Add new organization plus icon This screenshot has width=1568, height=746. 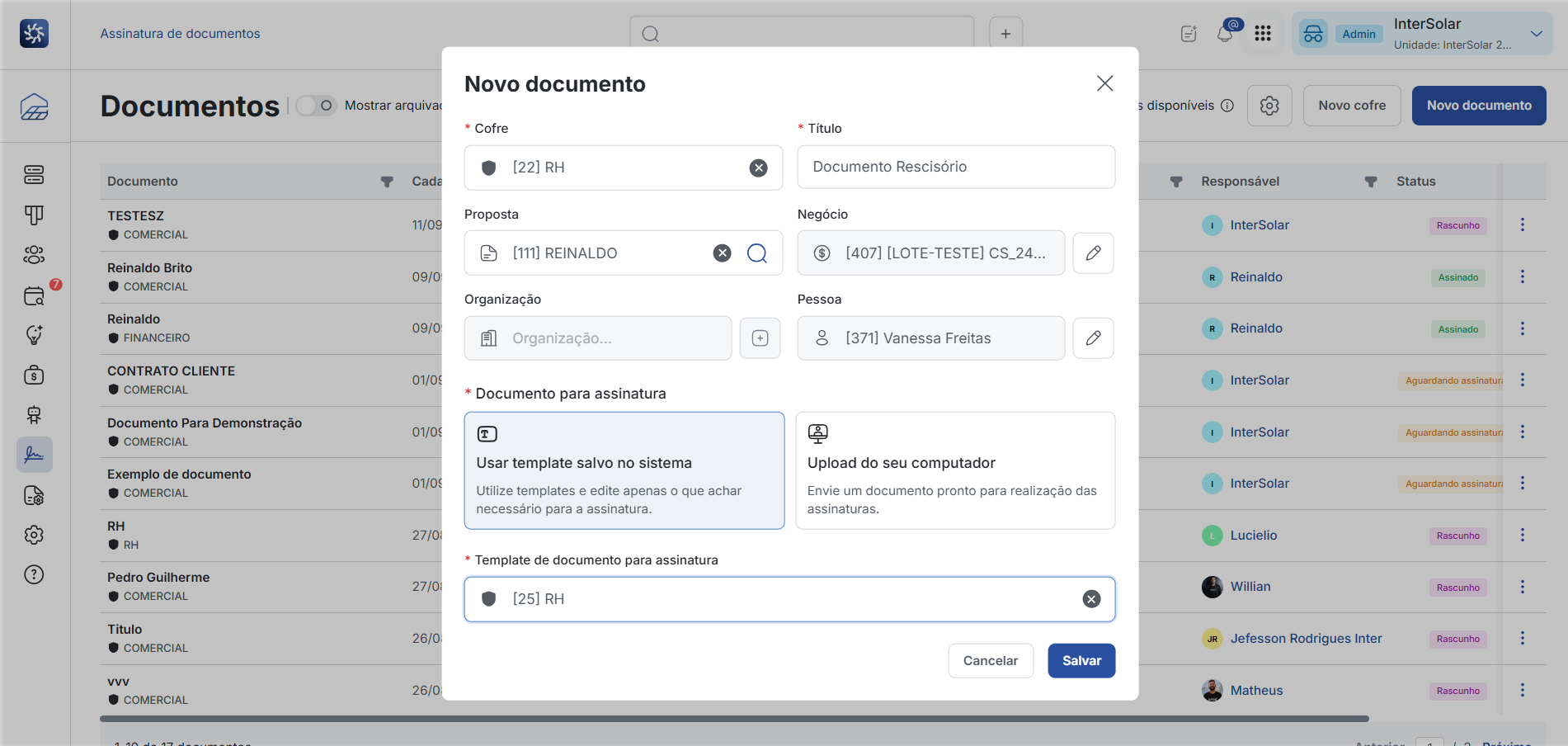pyautogui.click(x=760, y=338)
